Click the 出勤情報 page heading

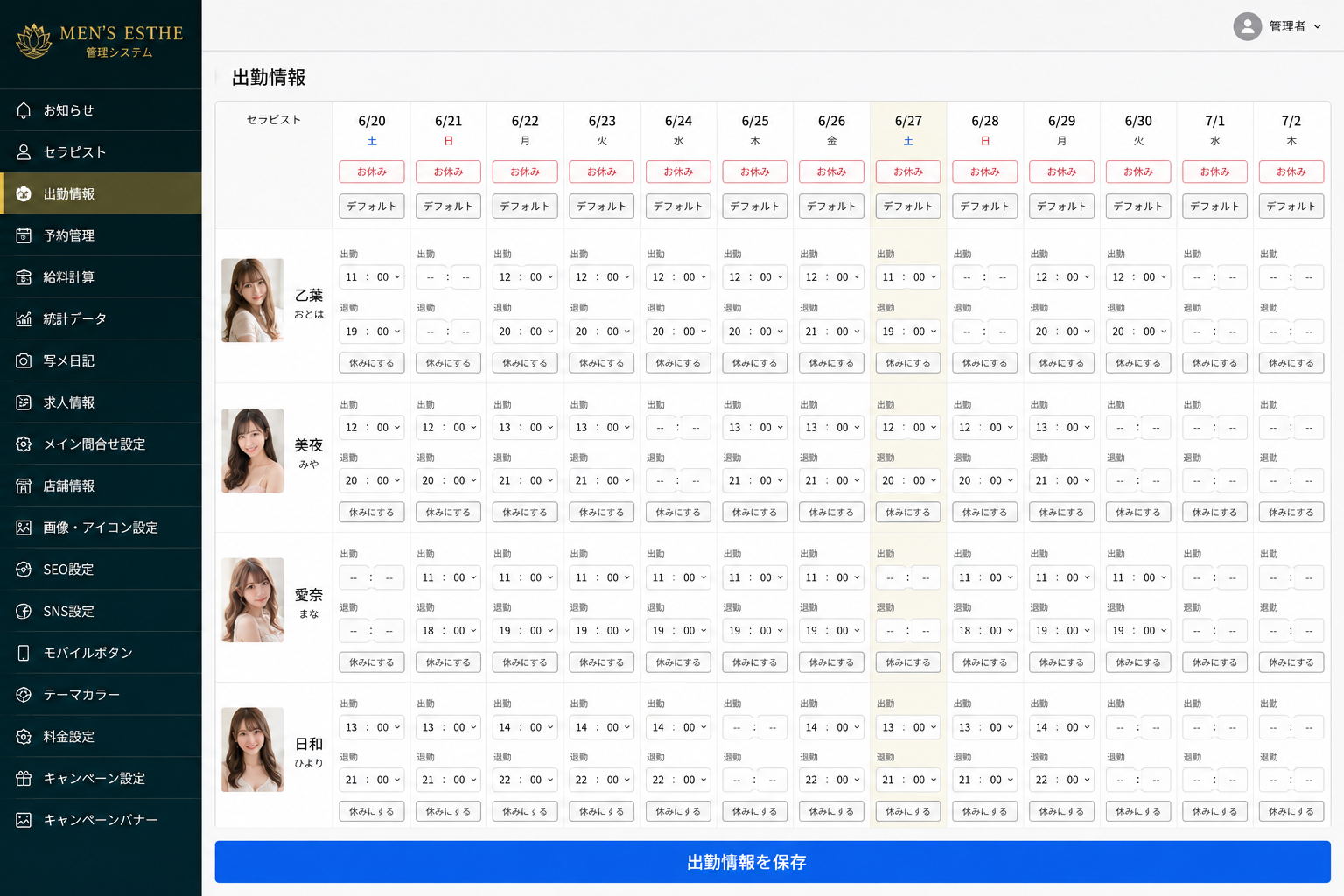point(269,78)
